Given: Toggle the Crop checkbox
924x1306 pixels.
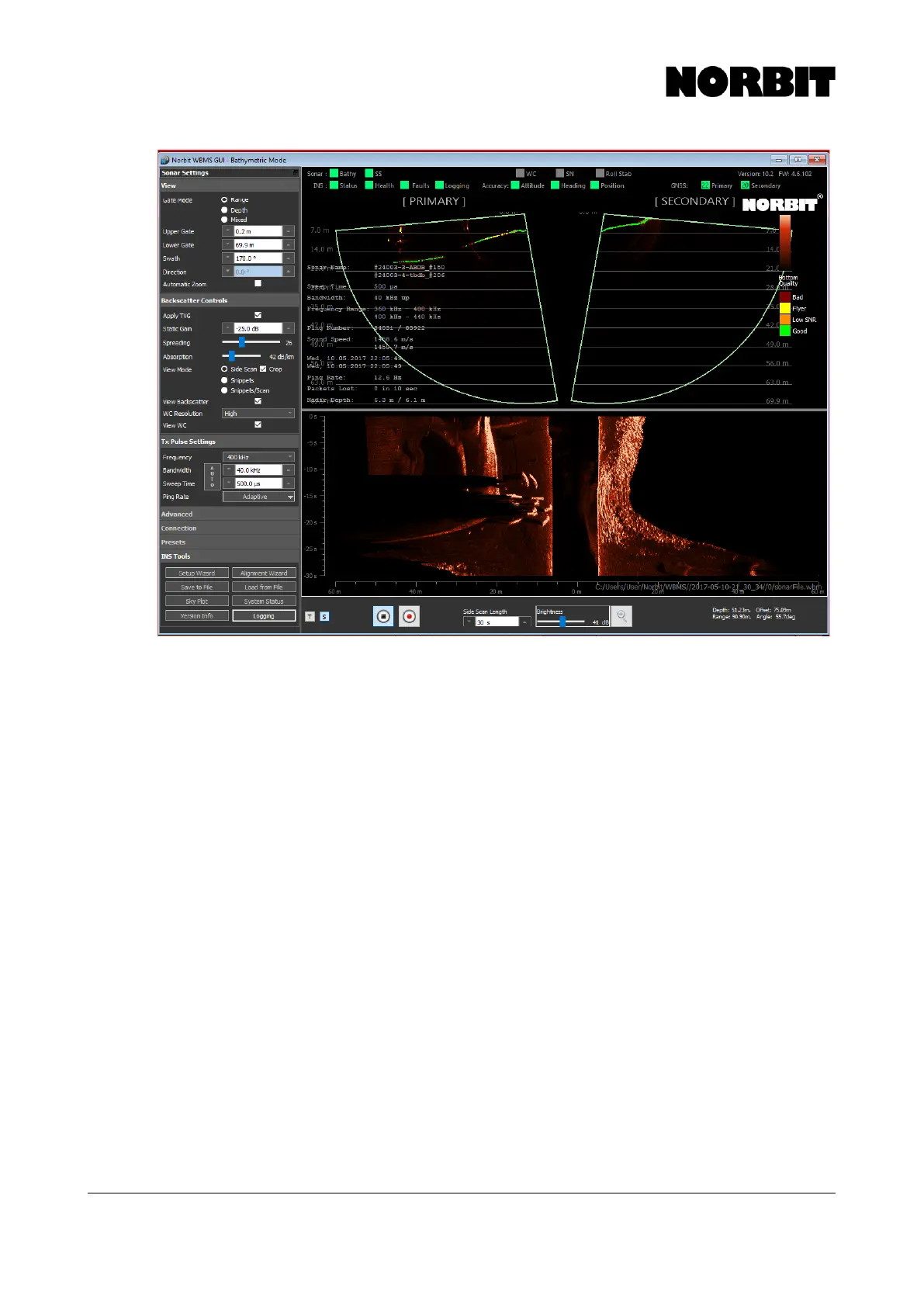Looking at the screenshot, I should 263,369.
